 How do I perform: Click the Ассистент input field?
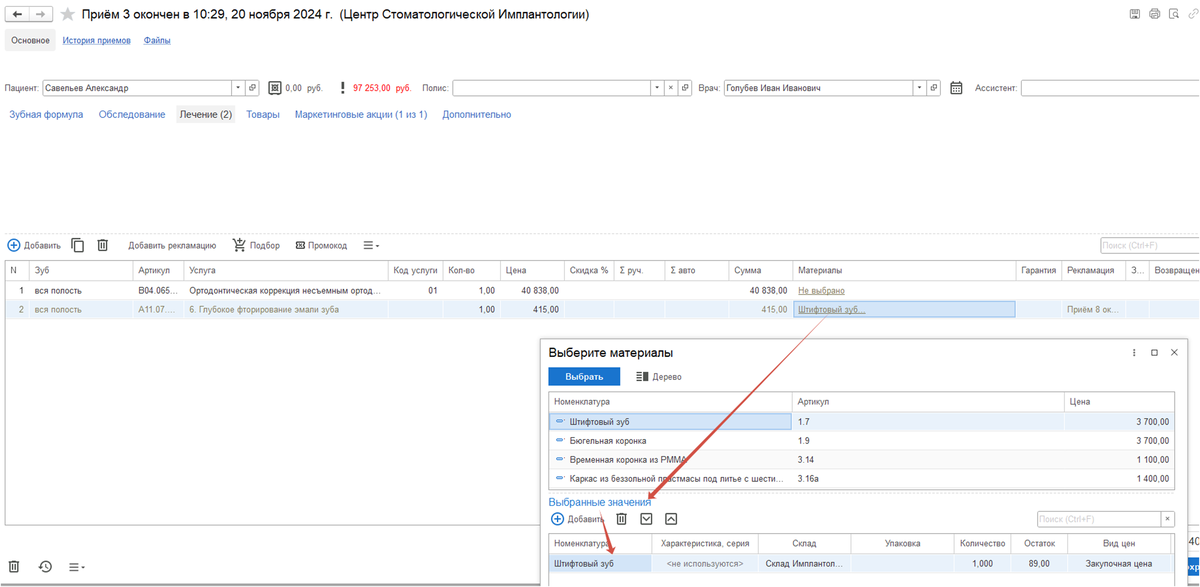1110,88
